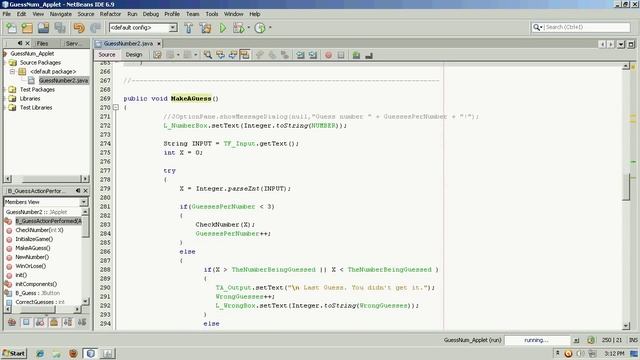Click Find Next Occurrence editor icon
The height and width of the screenshot is (360, 640).
pyautogui.click(x=233, y=55)
